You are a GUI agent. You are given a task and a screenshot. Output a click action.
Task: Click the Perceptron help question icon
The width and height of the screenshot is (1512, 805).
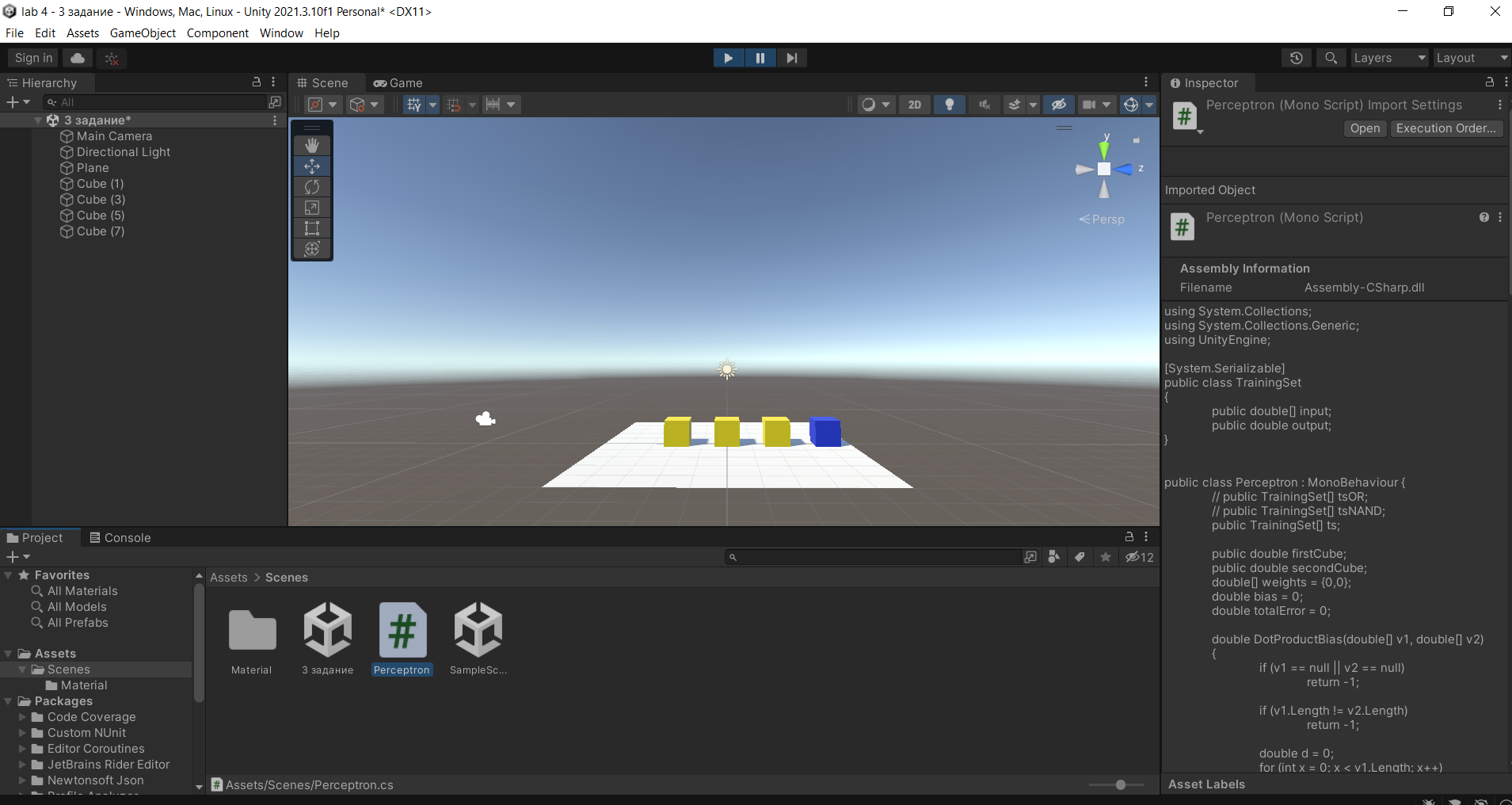coord(1484,217)
